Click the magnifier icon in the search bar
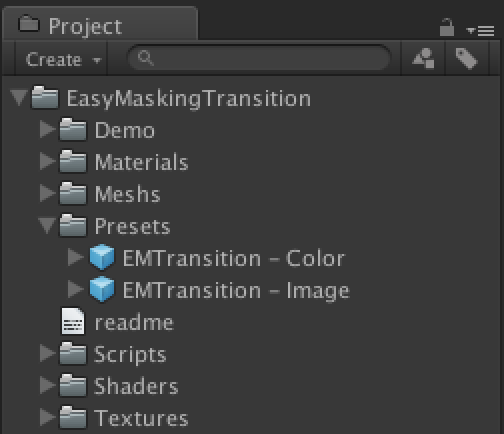The width and height of the screenshot is (504, 434). coord(146,58)
